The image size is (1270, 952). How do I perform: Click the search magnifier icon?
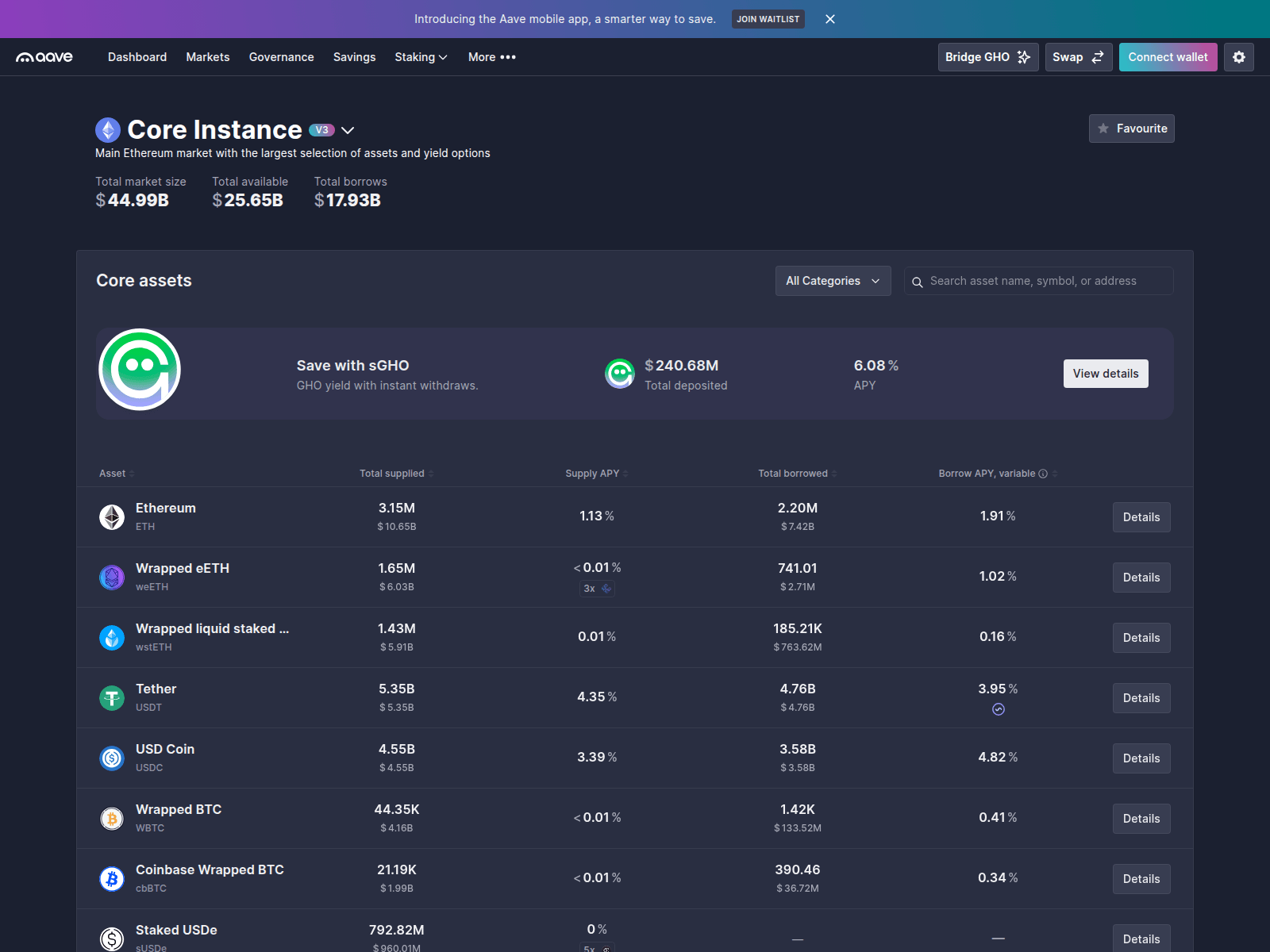[918, 281]
